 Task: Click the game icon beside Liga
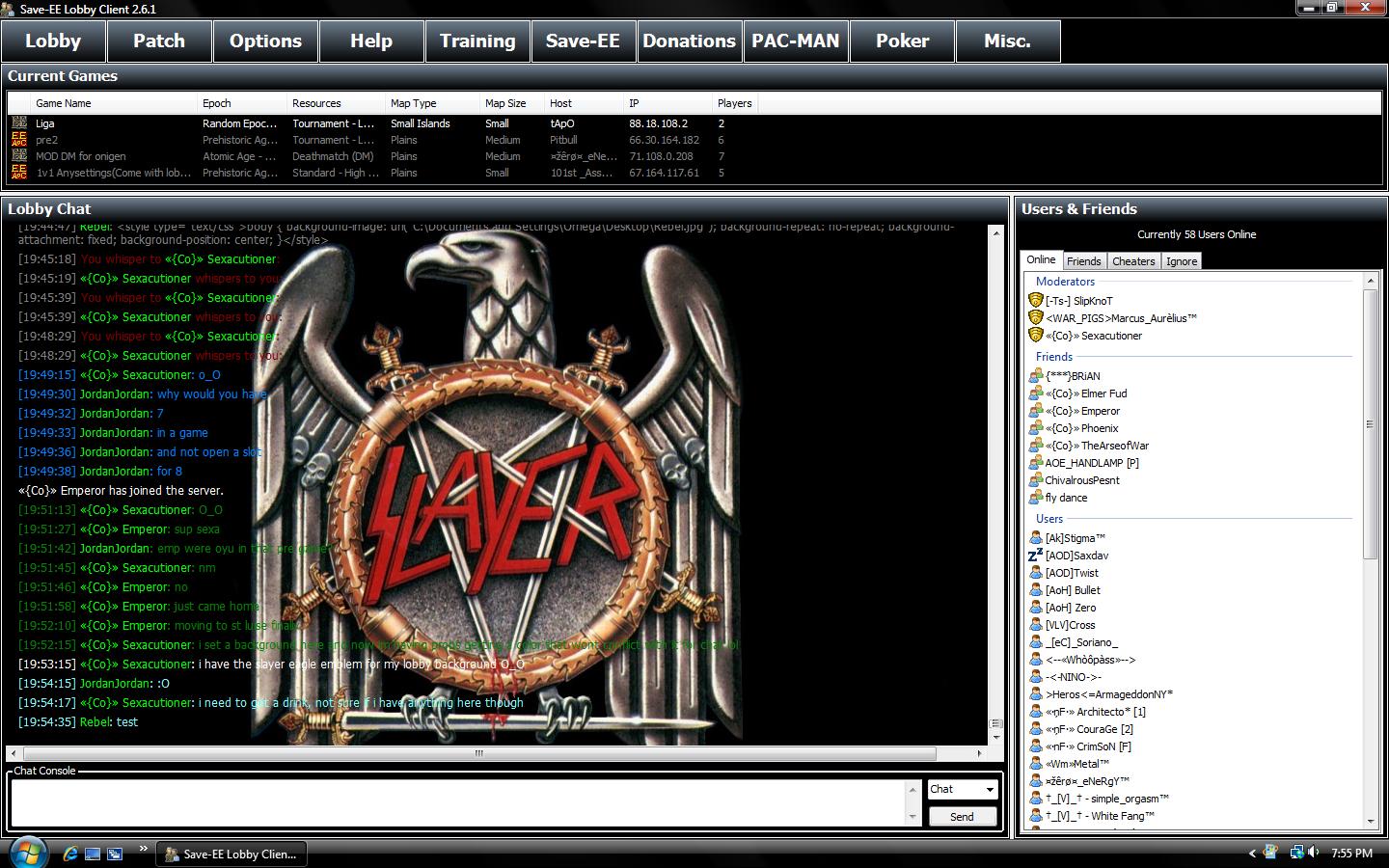tap(19, 123)
